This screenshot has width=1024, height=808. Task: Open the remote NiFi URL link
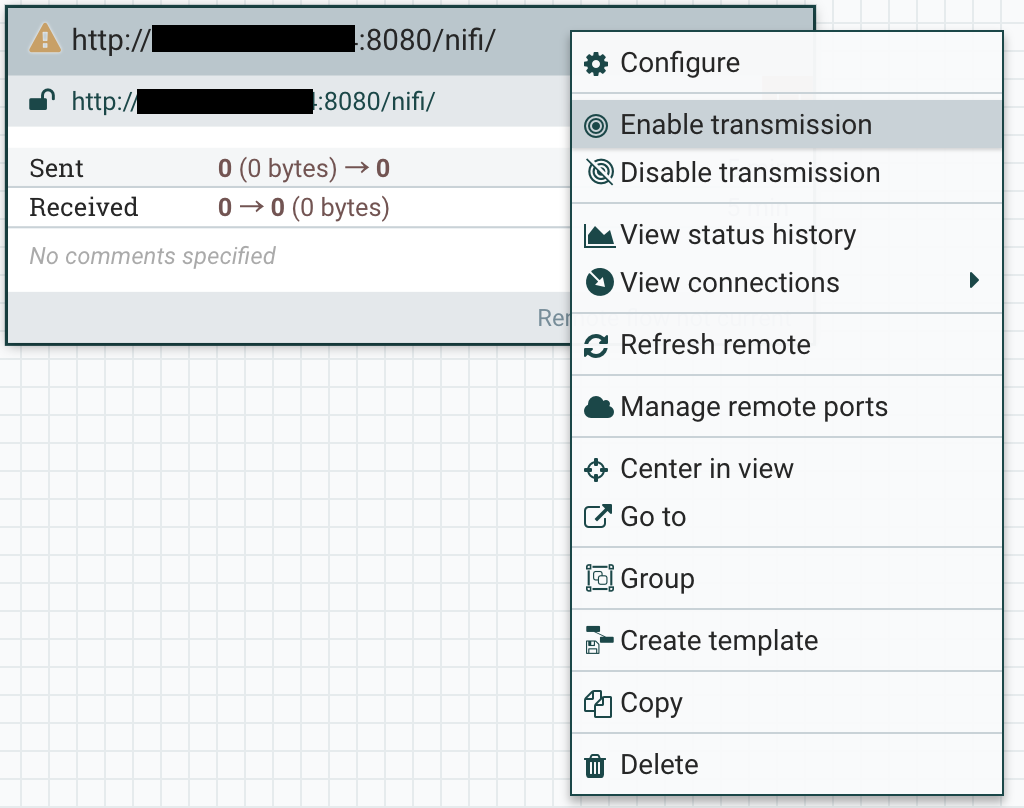(253, 102)
